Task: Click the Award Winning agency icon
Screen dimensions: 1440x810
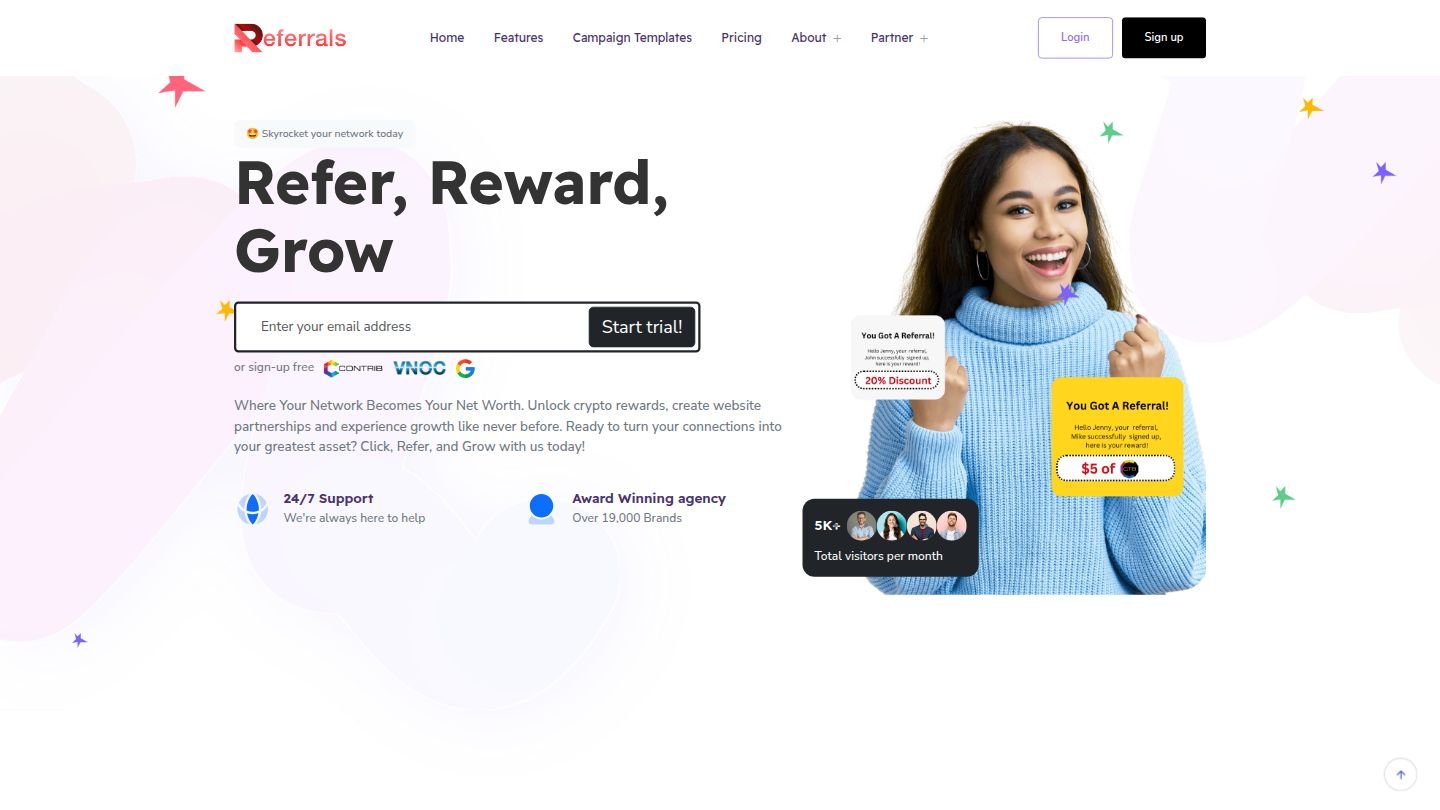Action: (x=541, y=508)
